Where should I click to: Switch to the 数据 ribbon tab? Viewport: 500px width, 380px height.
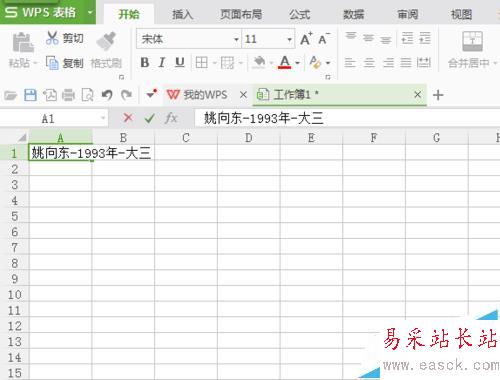(354, 14)
